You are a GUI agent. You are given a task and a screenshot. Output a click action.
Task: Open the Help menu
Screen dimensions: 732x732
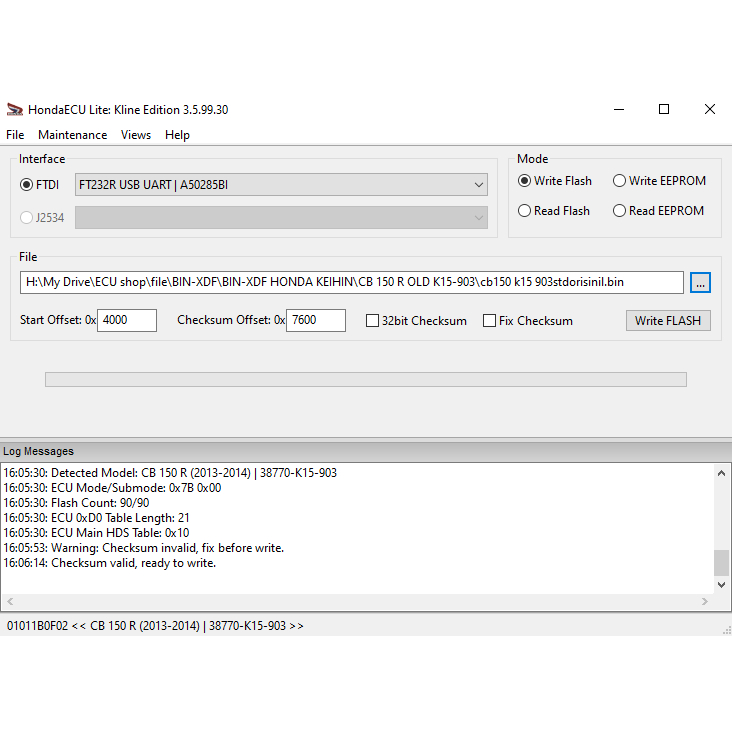click(177, 135)
